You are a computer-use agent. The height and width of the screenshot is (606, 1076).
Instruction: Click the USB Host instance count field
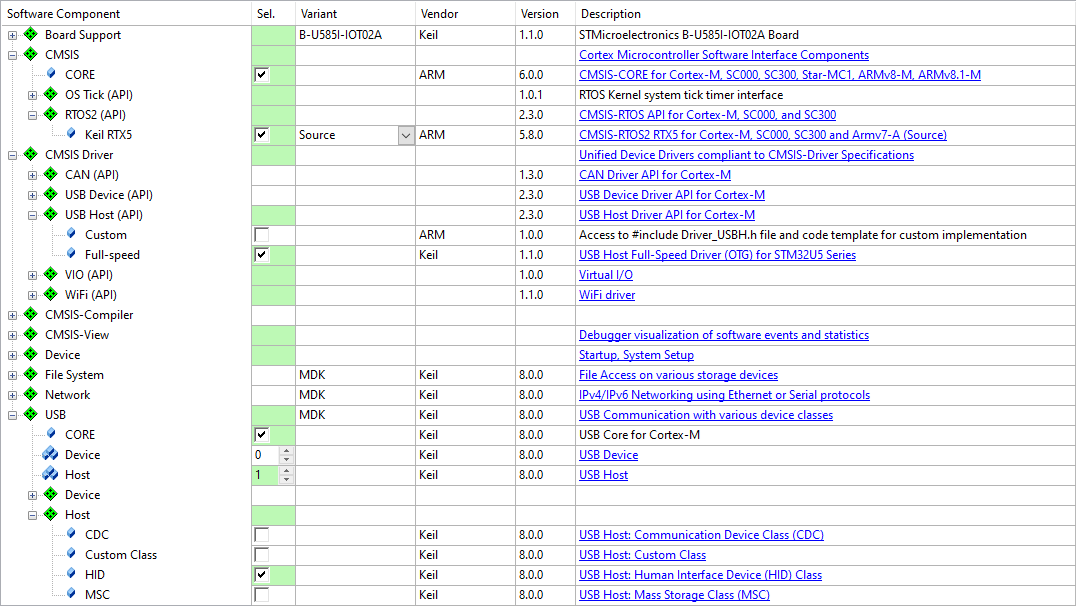pos(265,475)
